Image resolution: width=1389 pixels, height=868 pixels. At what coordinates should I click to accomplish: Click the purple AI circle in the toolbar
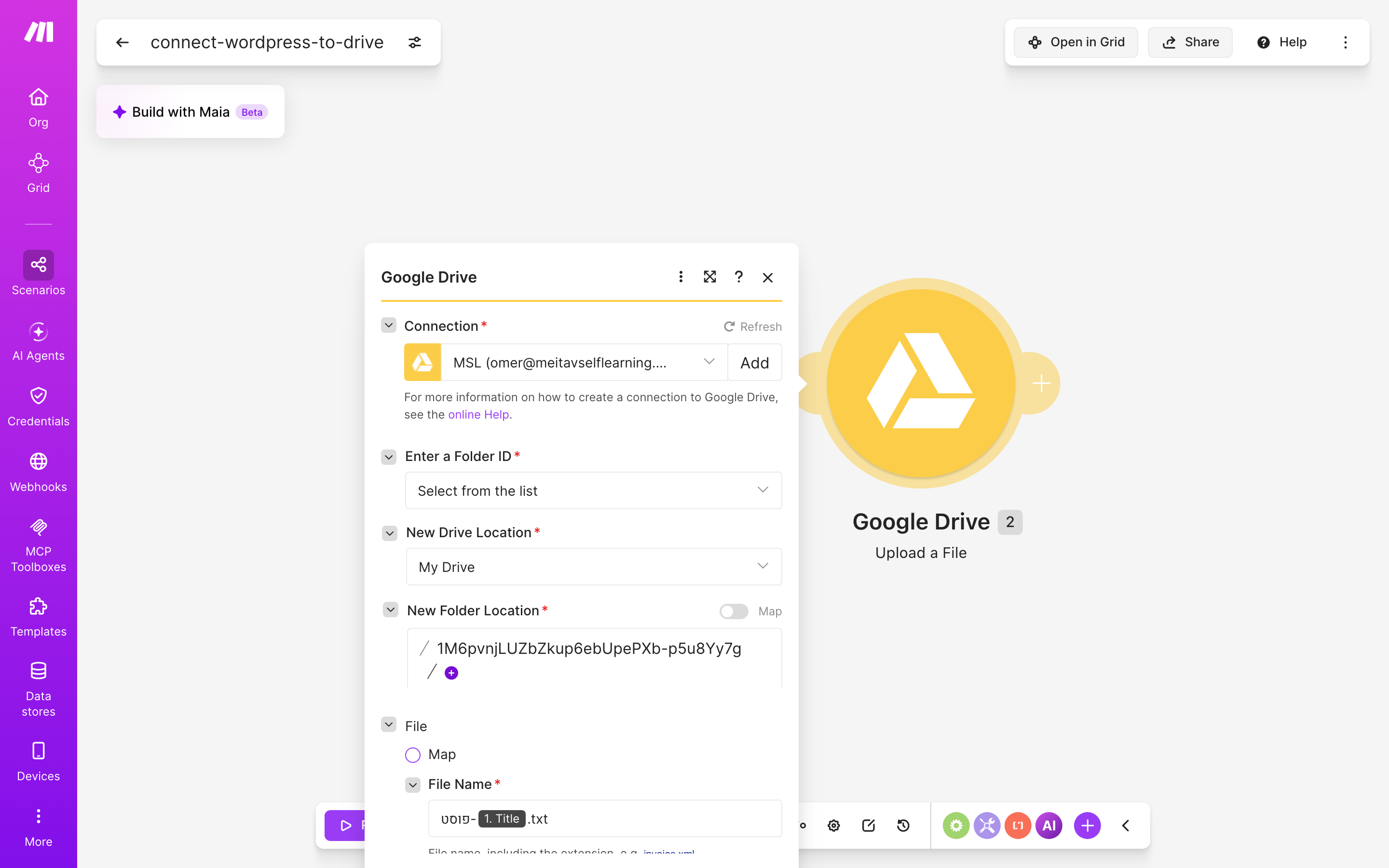pos(1049,826)
